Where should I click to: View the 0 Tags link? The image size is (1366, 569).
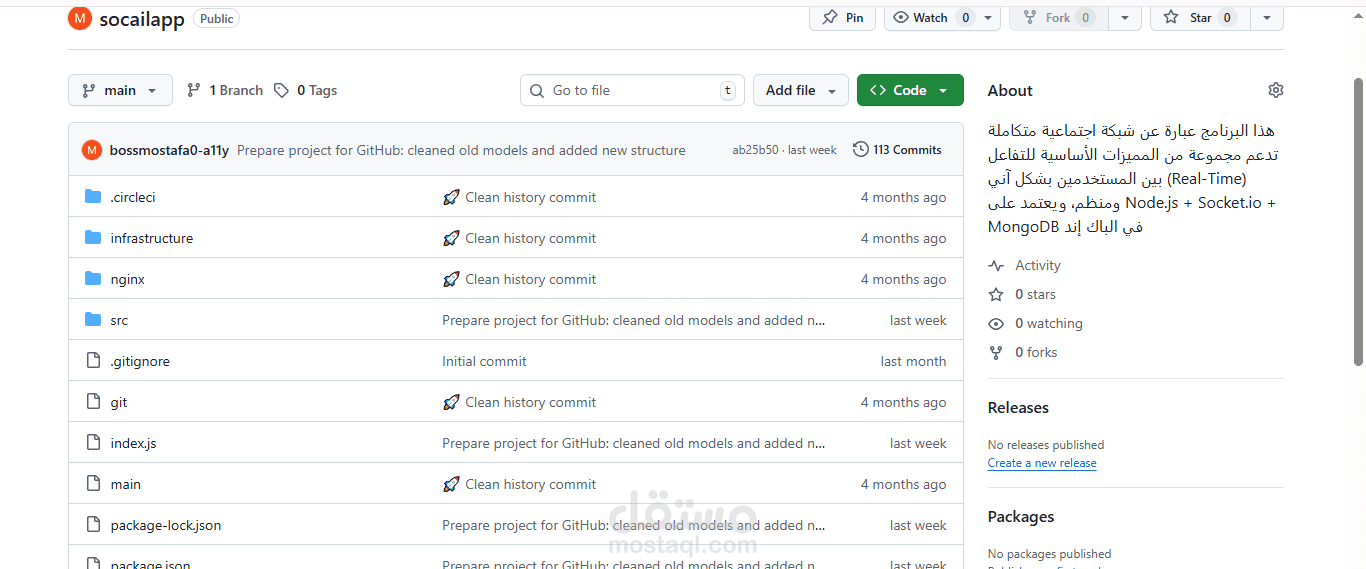306,90
